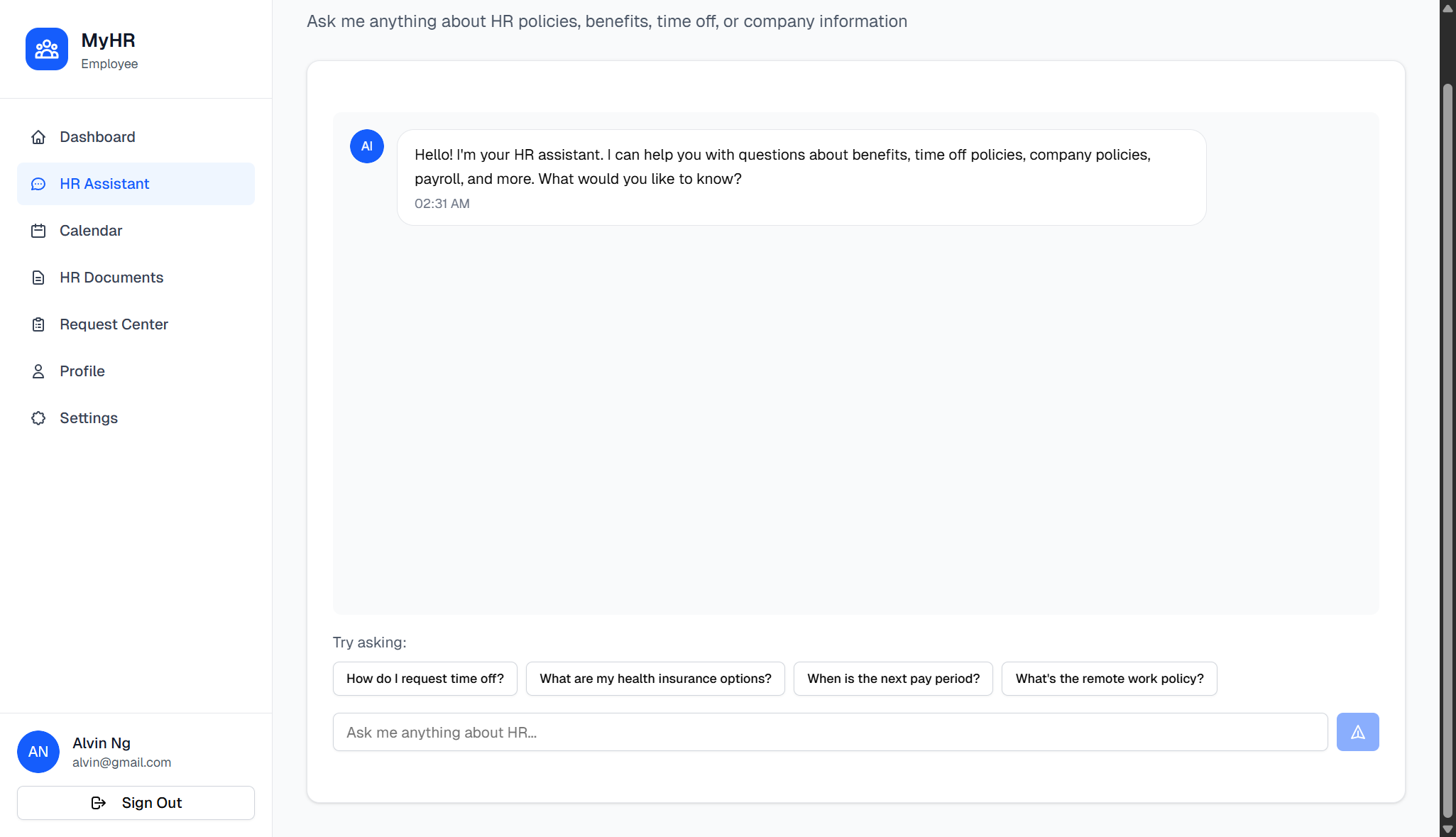Go to Request Center
1456x837 pixels.
point(114,324)
